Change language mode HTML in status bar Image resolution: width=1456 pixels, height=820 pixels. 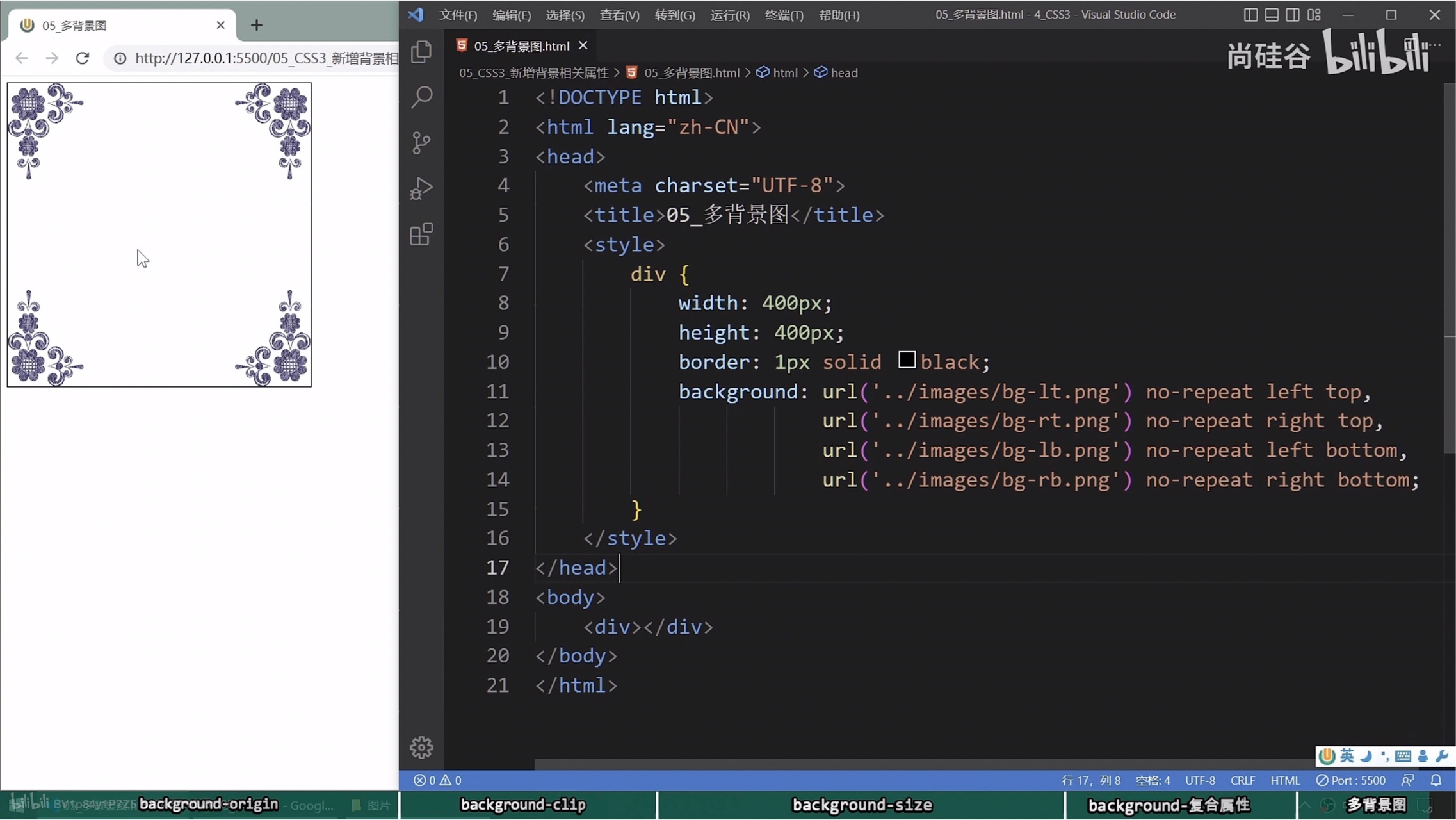tap(1285, 780)
